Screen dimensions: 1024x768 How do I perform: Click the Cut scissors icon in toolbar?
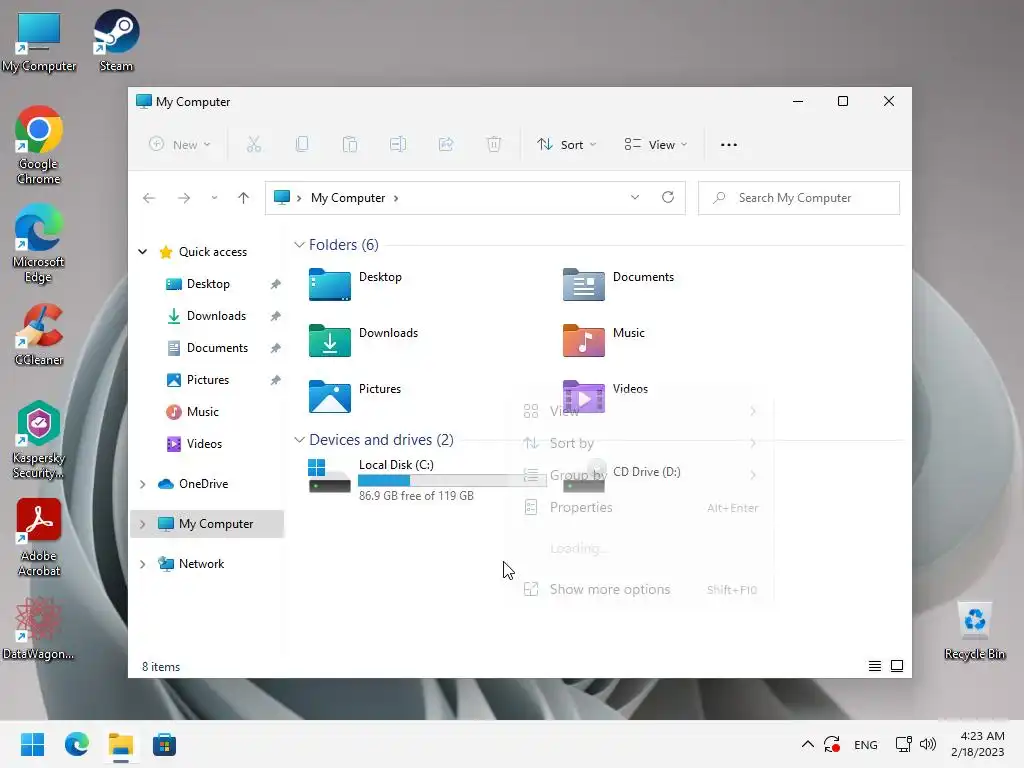click(x=253, y=144)
